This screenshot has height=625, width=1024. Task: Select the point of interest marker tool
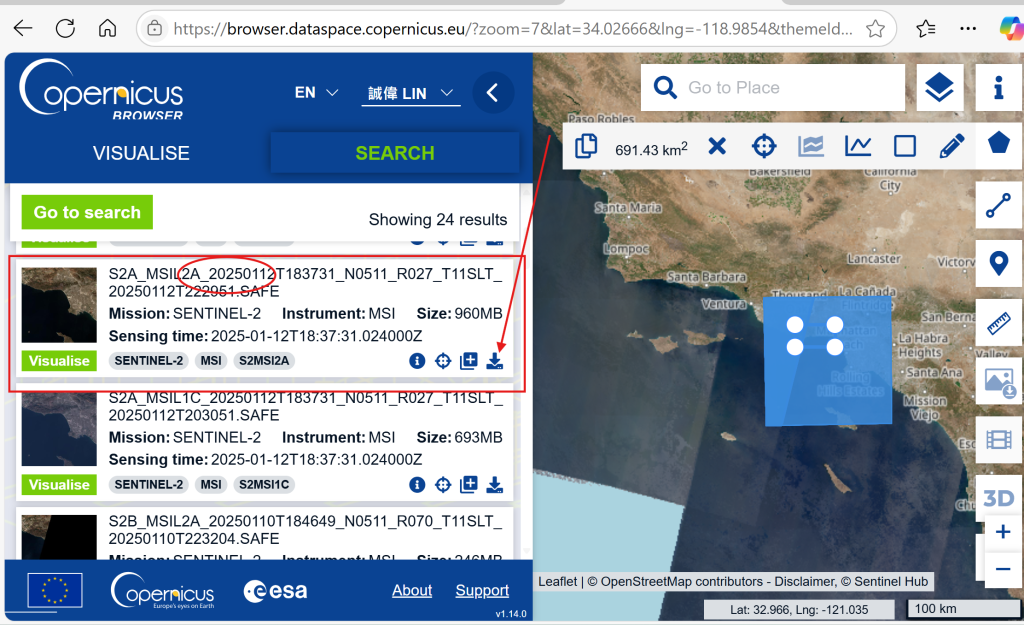click(x=999, y=263)
